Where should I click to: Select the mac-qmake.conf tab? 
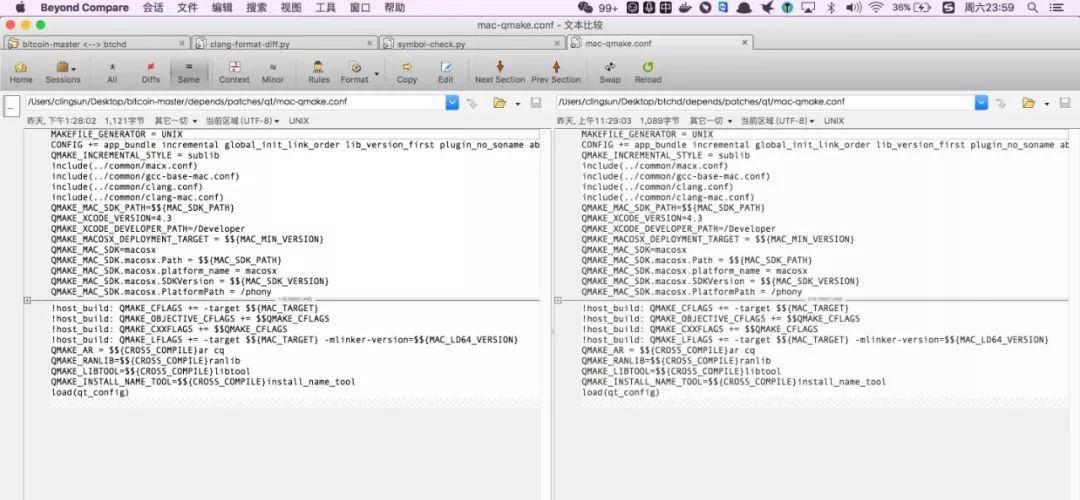tap(659, 43)
